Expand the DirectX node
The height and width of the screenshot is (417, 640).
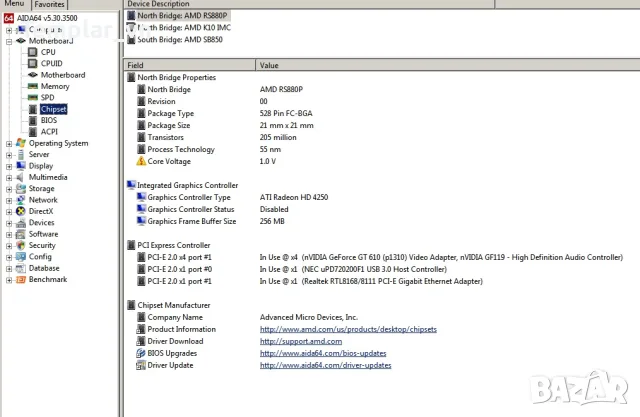[9, 212]
